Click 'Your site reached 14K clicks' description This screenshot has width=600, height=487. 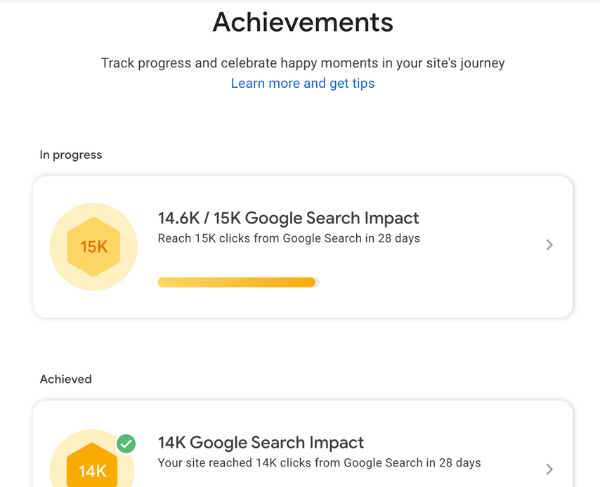(319, 463)
